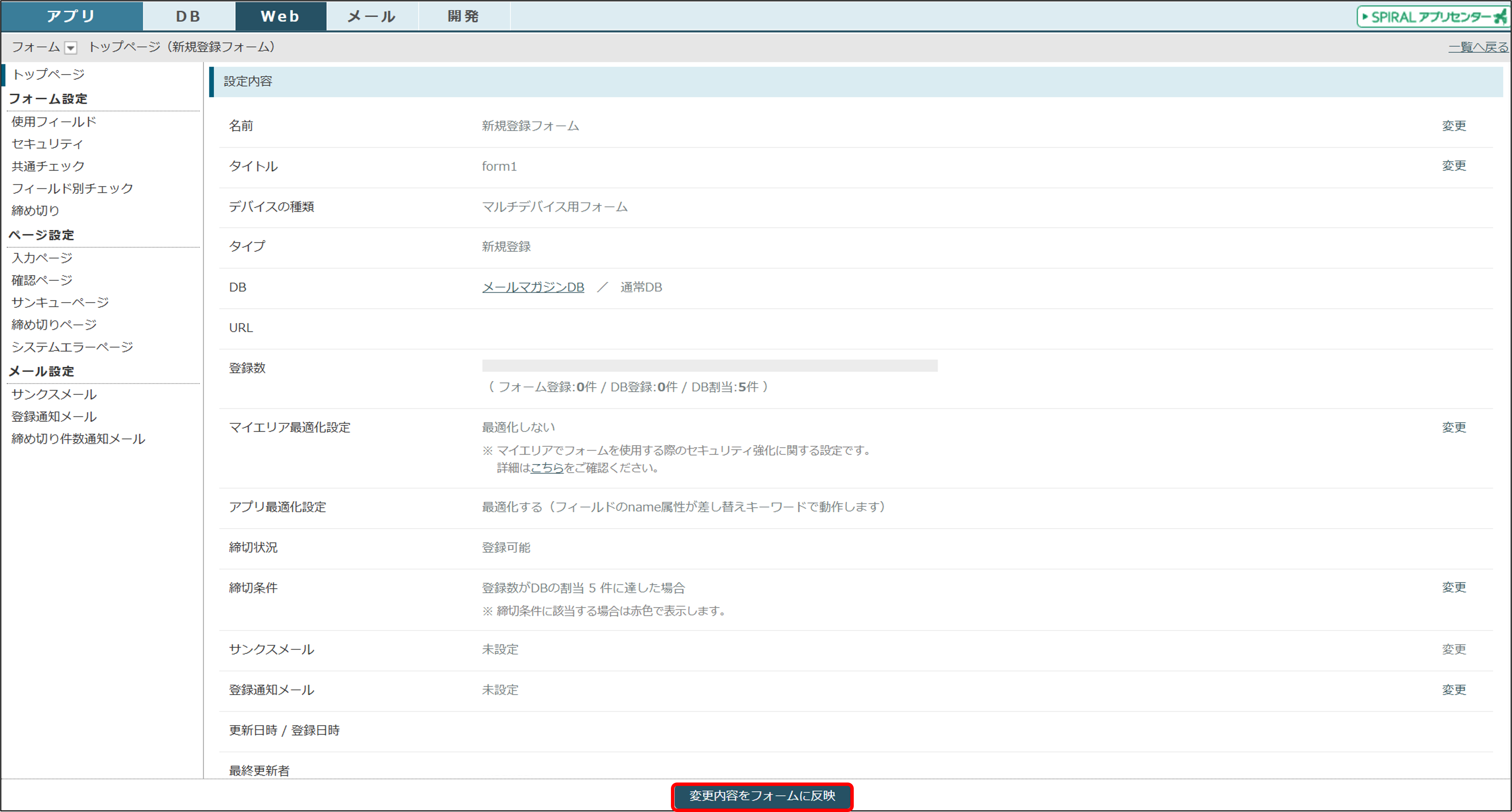Go back via 一覧へ戻る link

pyautogui.click(x=1477, y=47)
